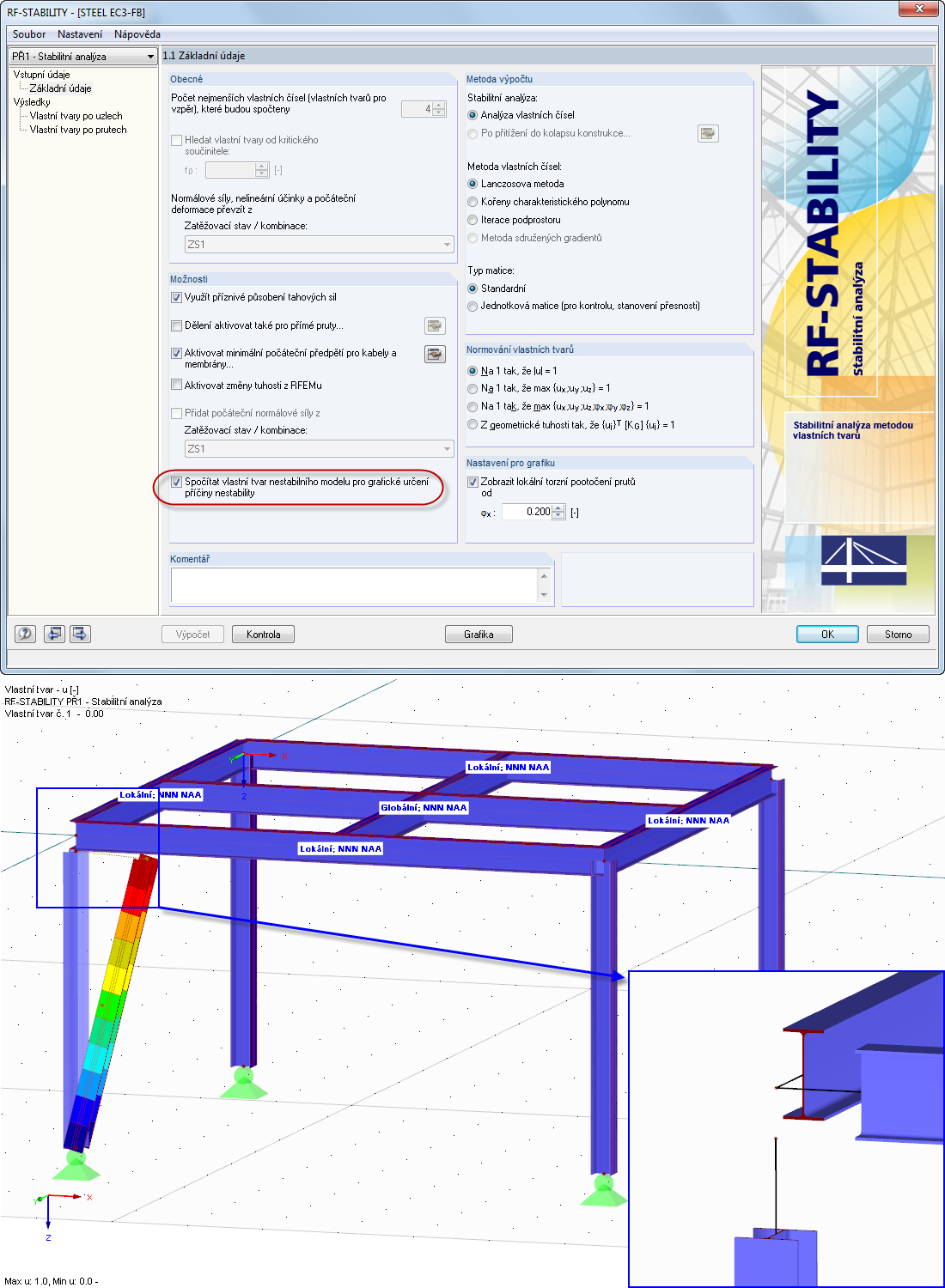Click into the Komentář text field
The image size is (945, 1288).
(354, 585)
